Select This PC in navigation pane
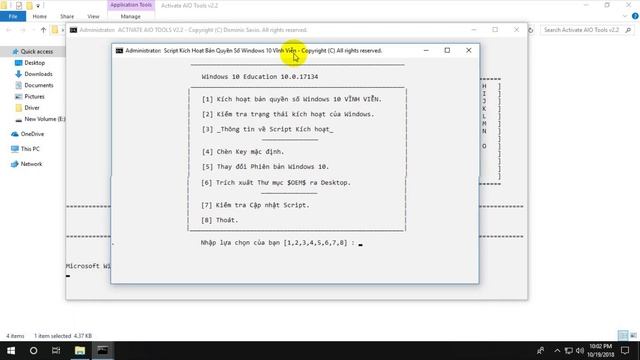This screenshot has width=640, height=360. point(25,149)
